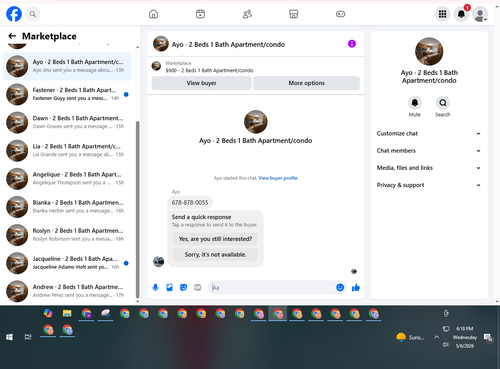Screen dimensions: 500x369
Task: Show hidden system tray icons
Action: [436, 337]
